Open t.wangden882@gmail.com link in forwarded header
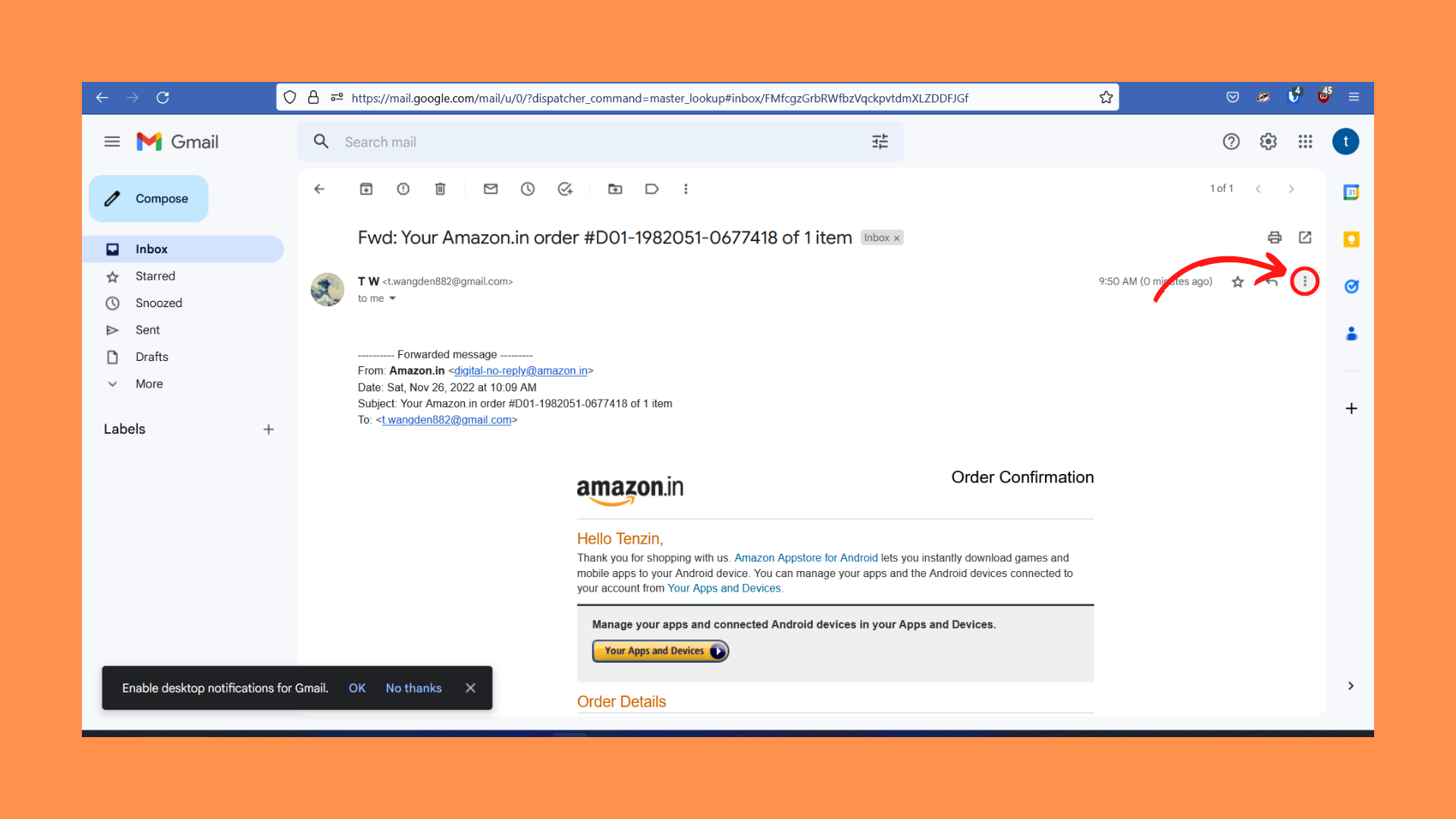This screenshot has width=1456, height=819. [447, 420]
